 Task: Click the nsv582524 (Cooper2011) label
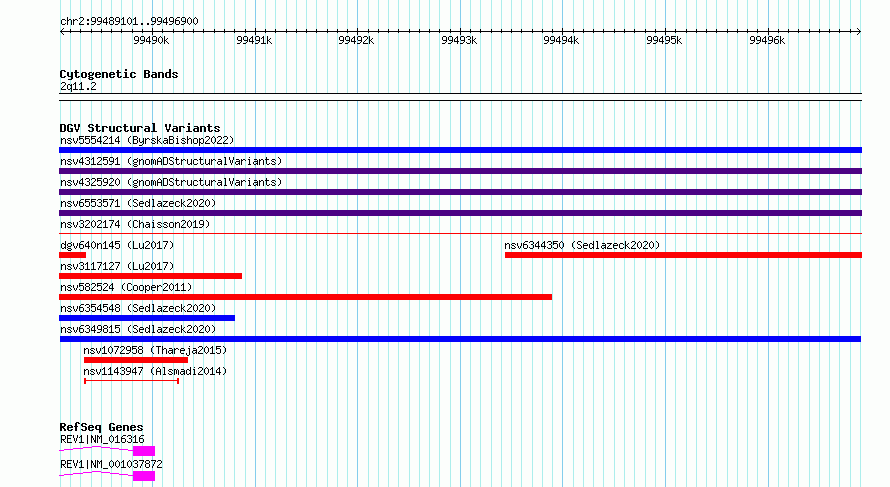click(126, 287)
